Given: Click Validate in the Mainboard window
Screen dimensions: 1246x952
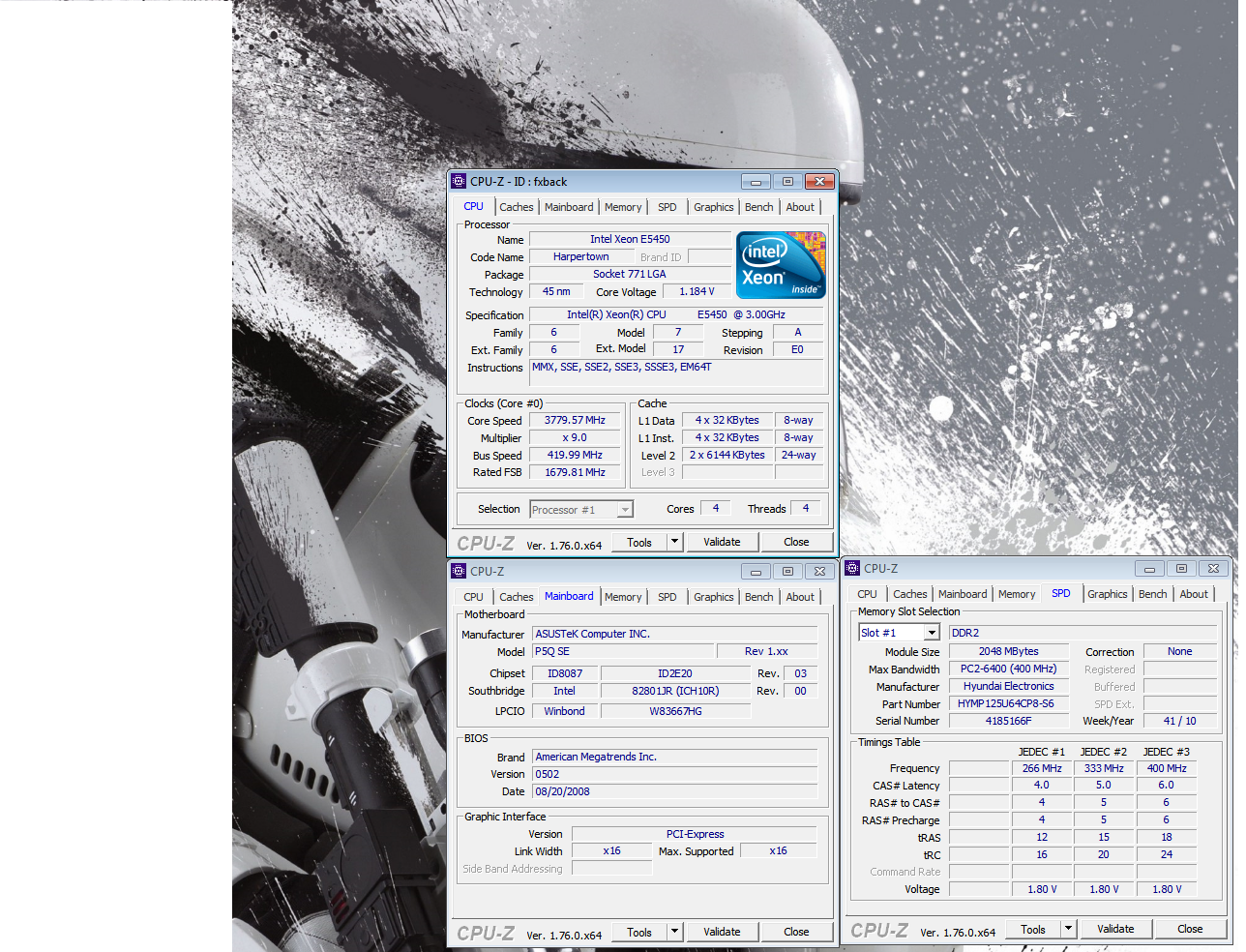Looking at the screenshot, I should click(x=722, y=932).
